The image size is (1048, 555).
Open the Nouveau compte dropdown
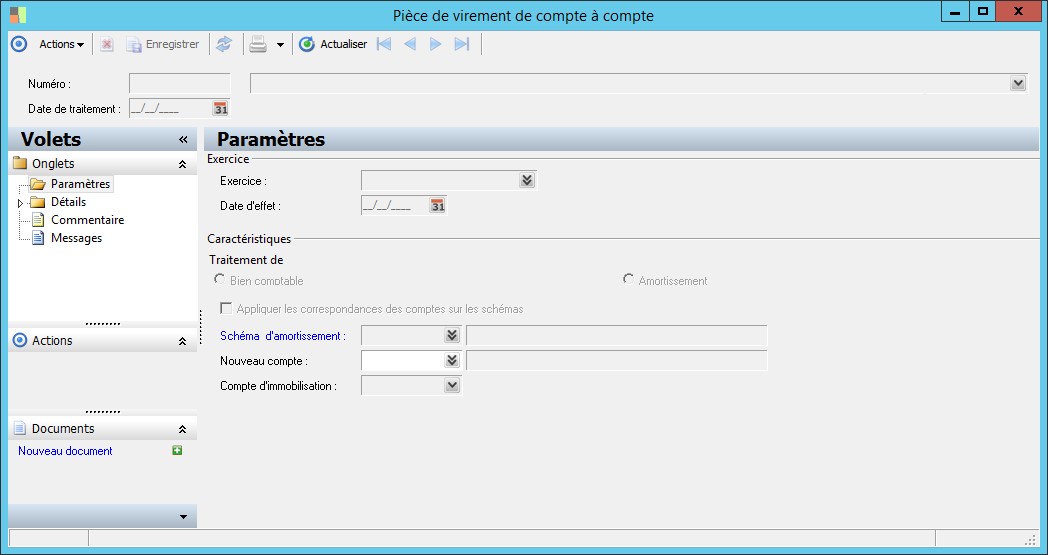pyautogui.click(x=452, y=360)
